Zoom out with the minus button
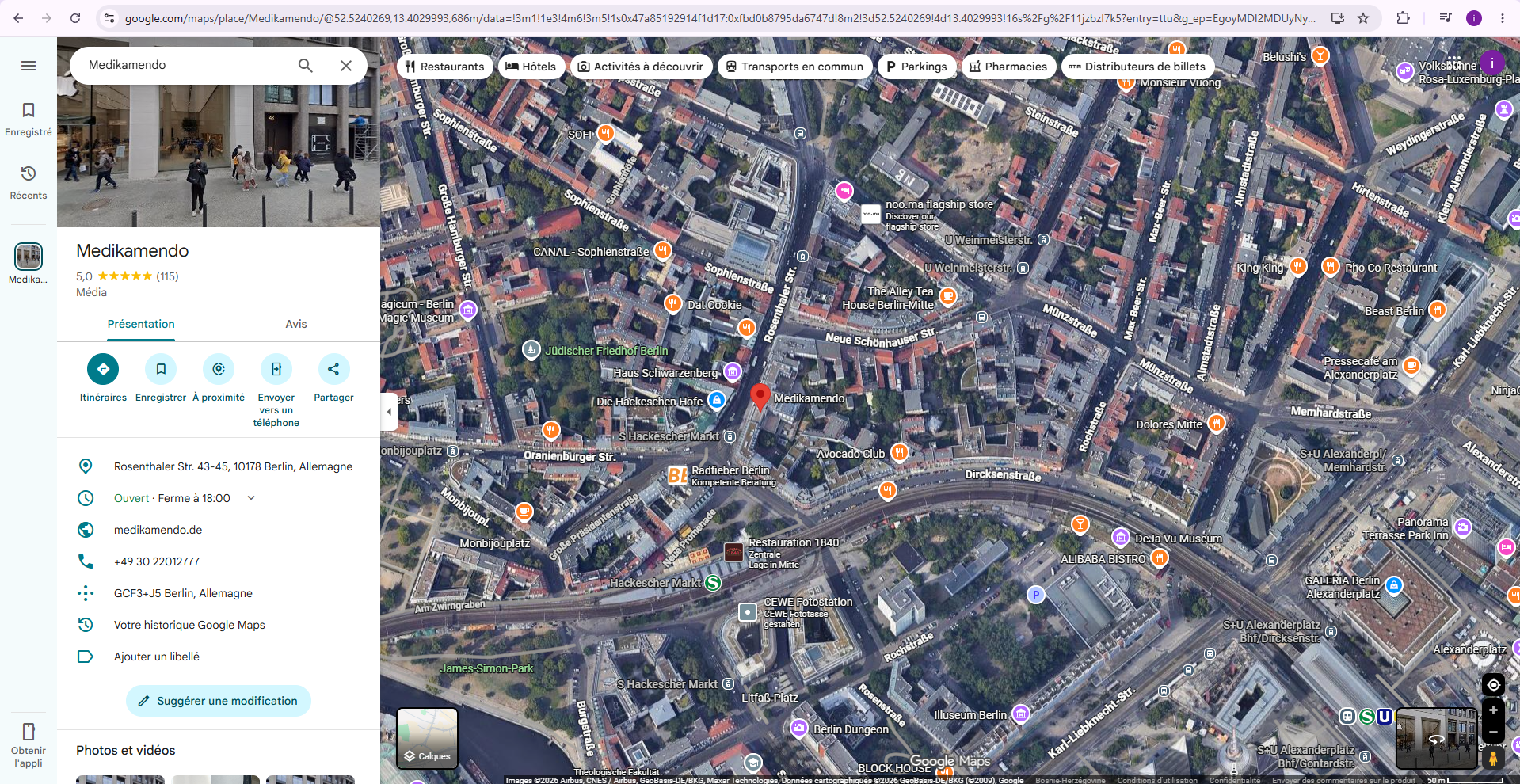The width and height of the screenshot is (1520, 784). pos(1493,732)
